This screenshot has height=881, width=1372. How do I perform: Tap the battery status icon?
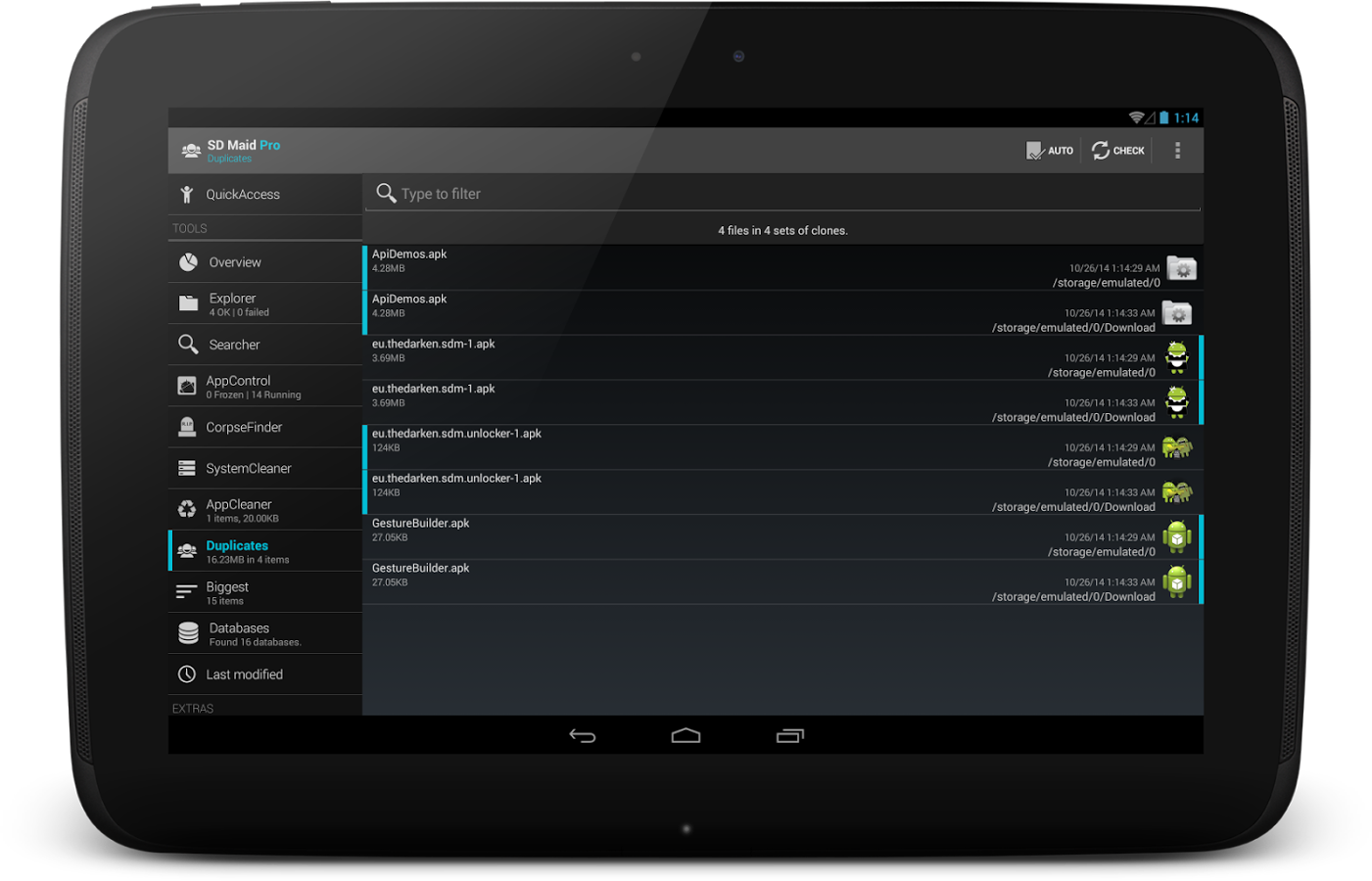(1163, 117)
